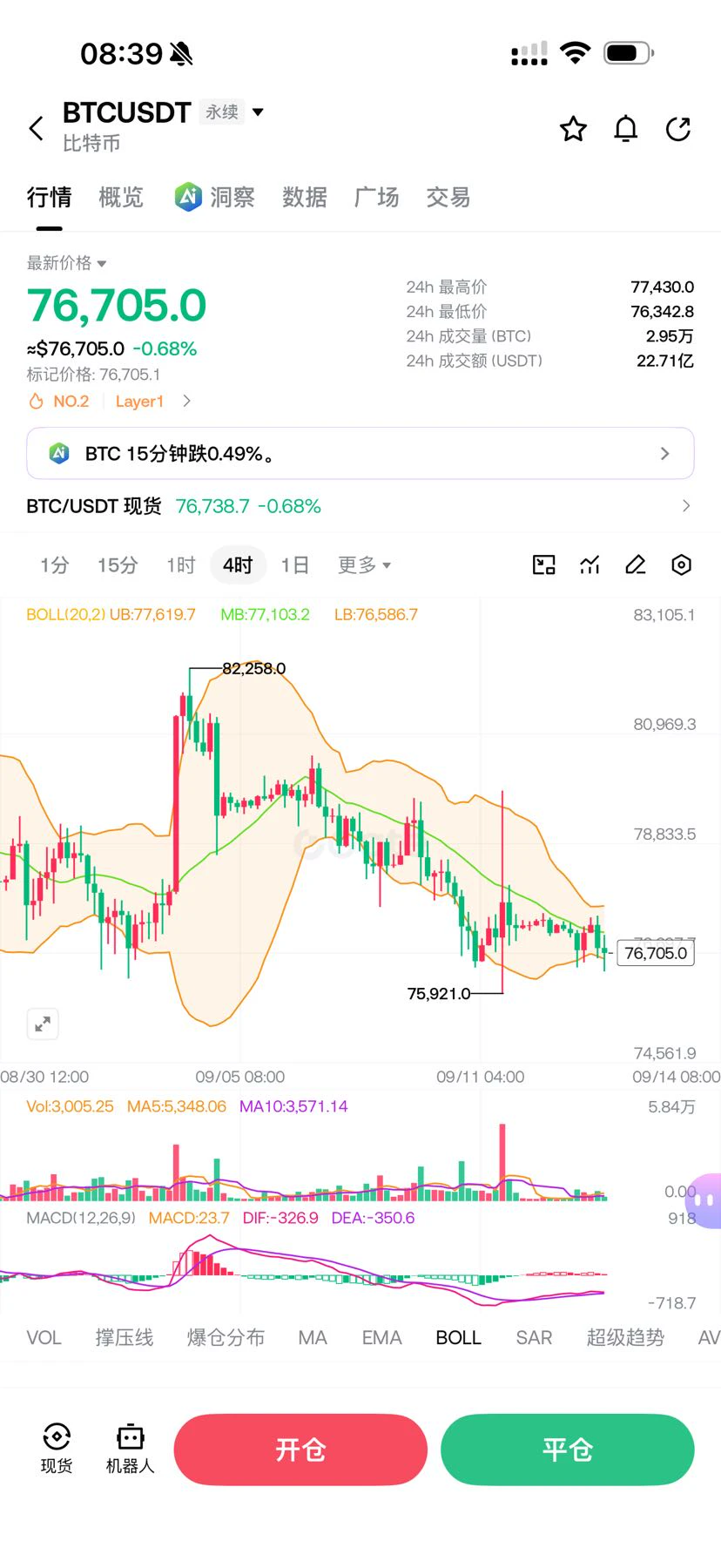Select 15分 timeframe

coord(118,565)
